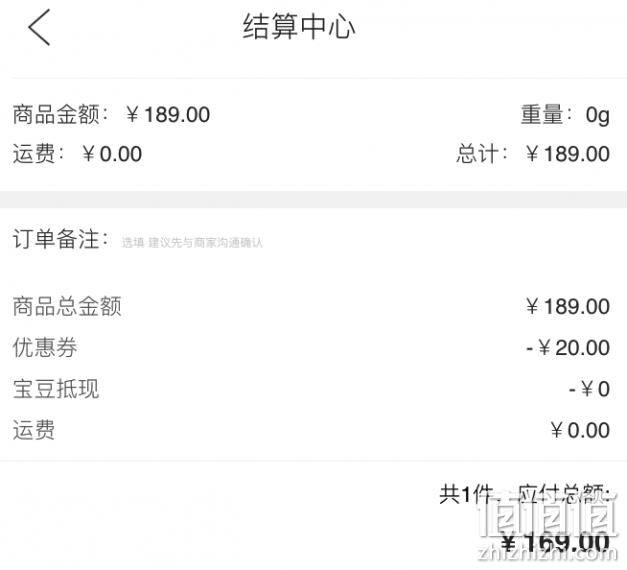Tap the 重量 0g weight text
627x570 pixels.
click(565, 115)
